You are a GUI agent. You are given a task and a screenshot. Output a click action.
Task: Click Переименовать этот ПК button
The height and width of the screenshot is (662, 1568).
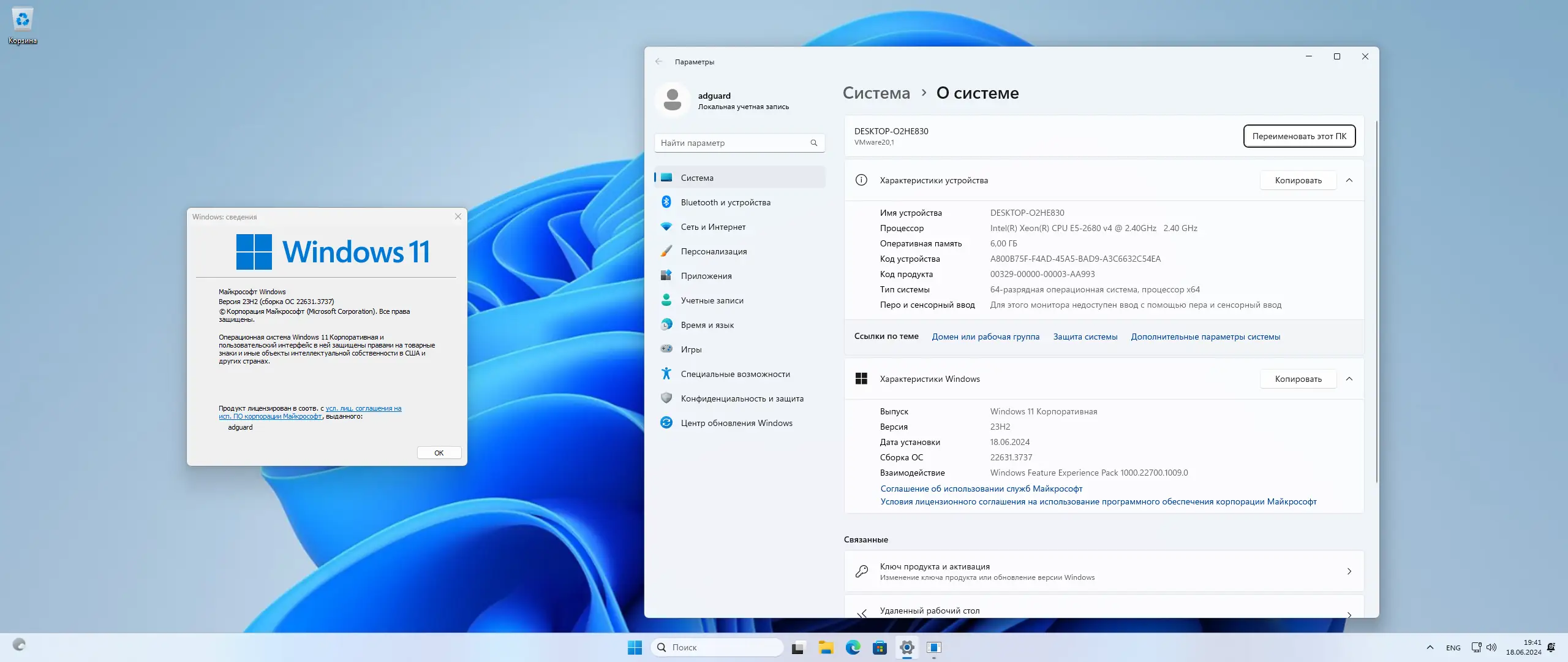point(1299,136)
